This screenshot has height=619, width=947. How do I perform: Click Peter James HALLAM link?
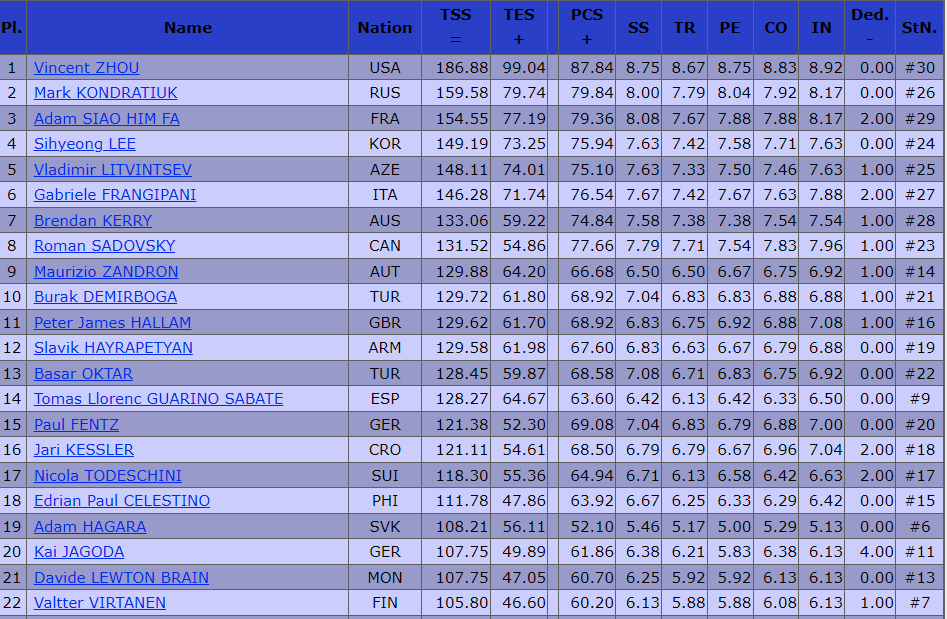[112, 323]
